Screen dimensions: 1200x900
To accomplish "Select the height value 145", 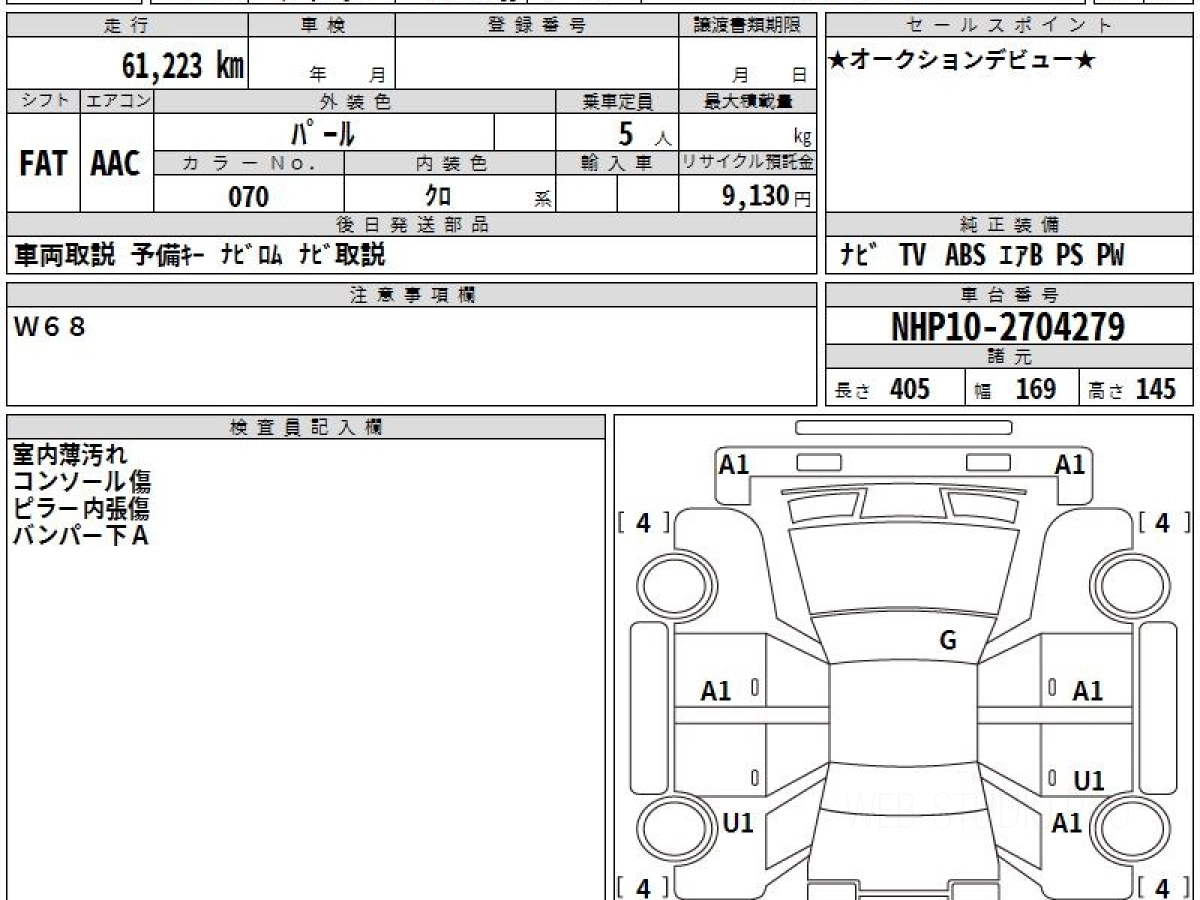I will click(x=1154, y=389).
